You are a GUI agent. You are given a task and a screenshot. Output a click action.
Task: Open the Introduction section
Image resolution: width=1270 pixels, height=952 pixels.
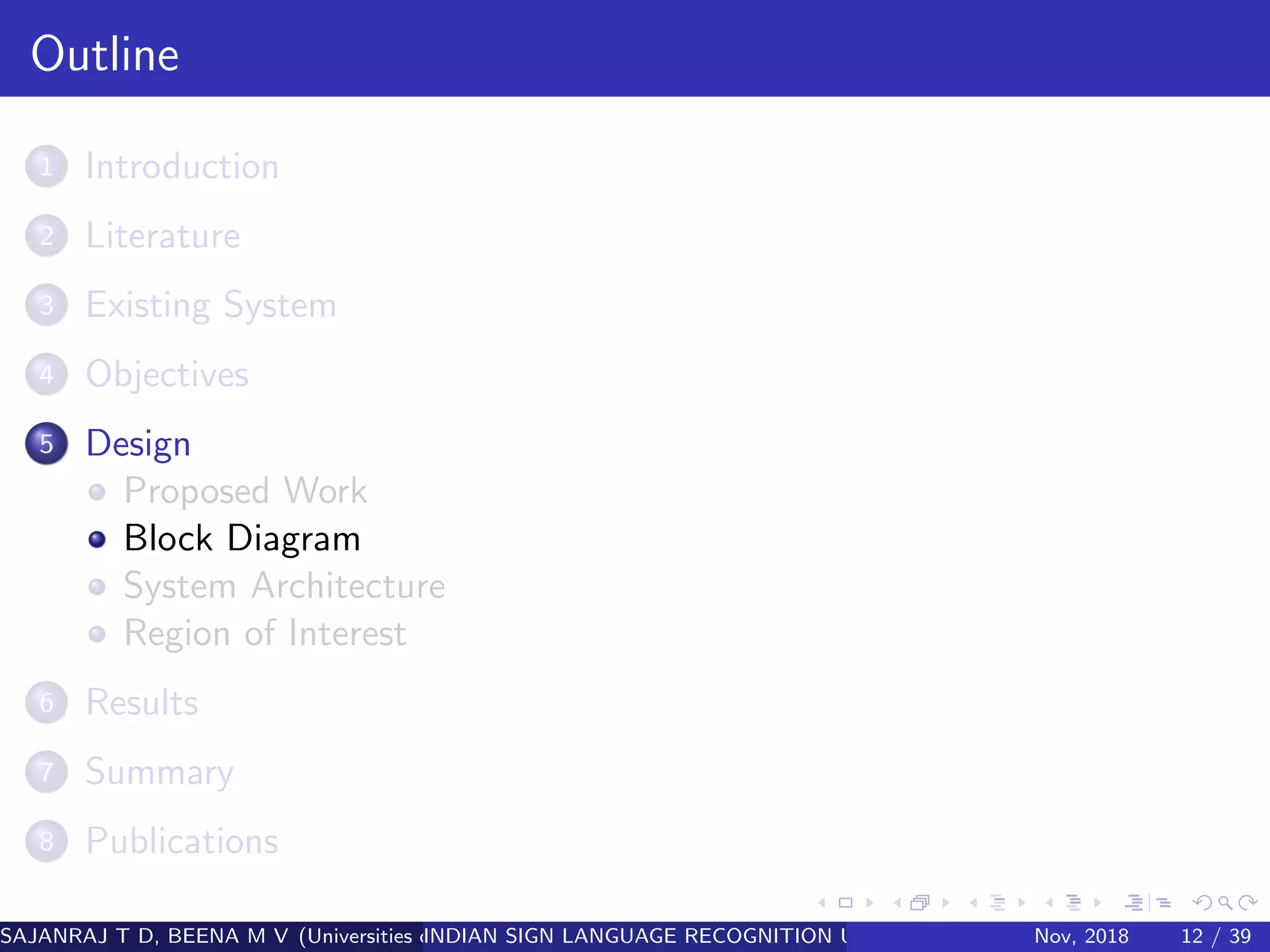click(x=182, y=167)
